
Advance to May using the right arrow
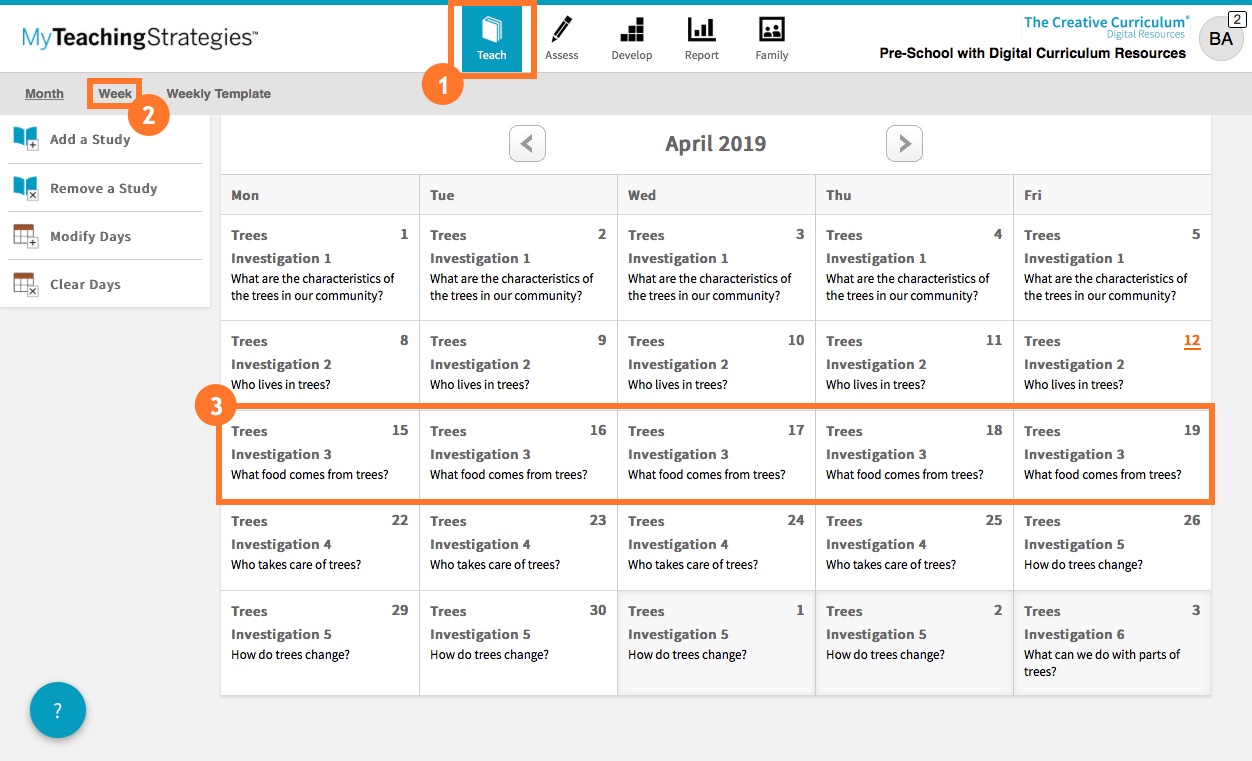coord(904,143)
